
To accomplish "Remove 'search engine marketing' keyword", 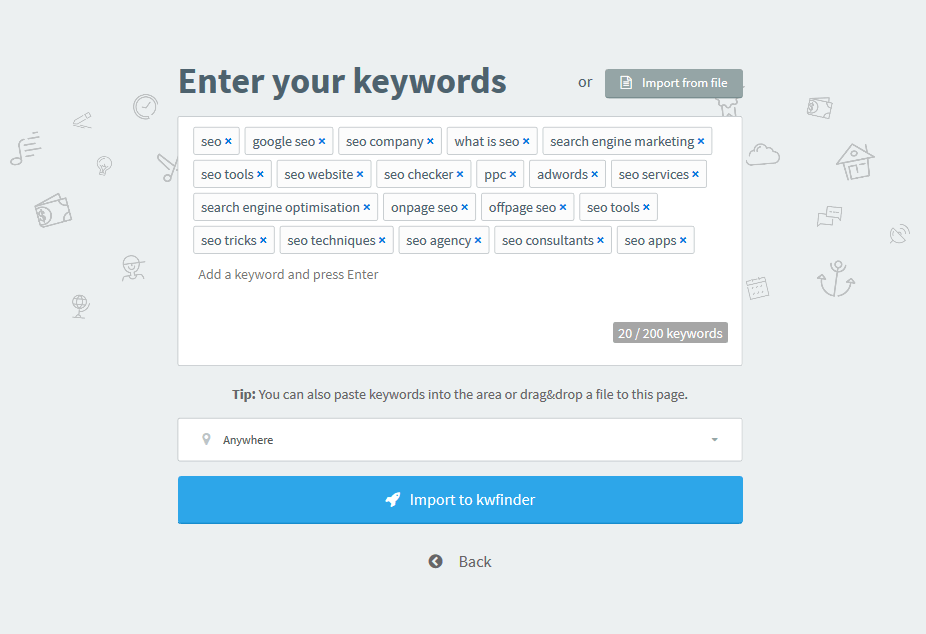I will click(700, 142).
